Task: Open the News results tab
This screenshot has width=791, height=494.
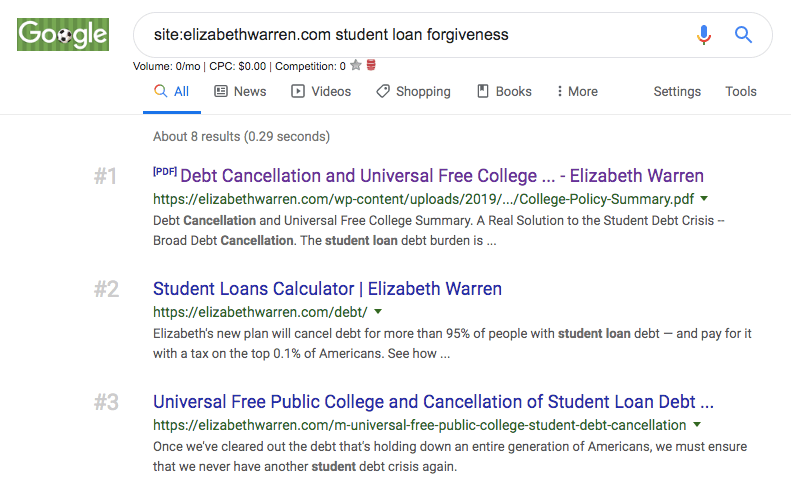Action: [x=240, y=91]
